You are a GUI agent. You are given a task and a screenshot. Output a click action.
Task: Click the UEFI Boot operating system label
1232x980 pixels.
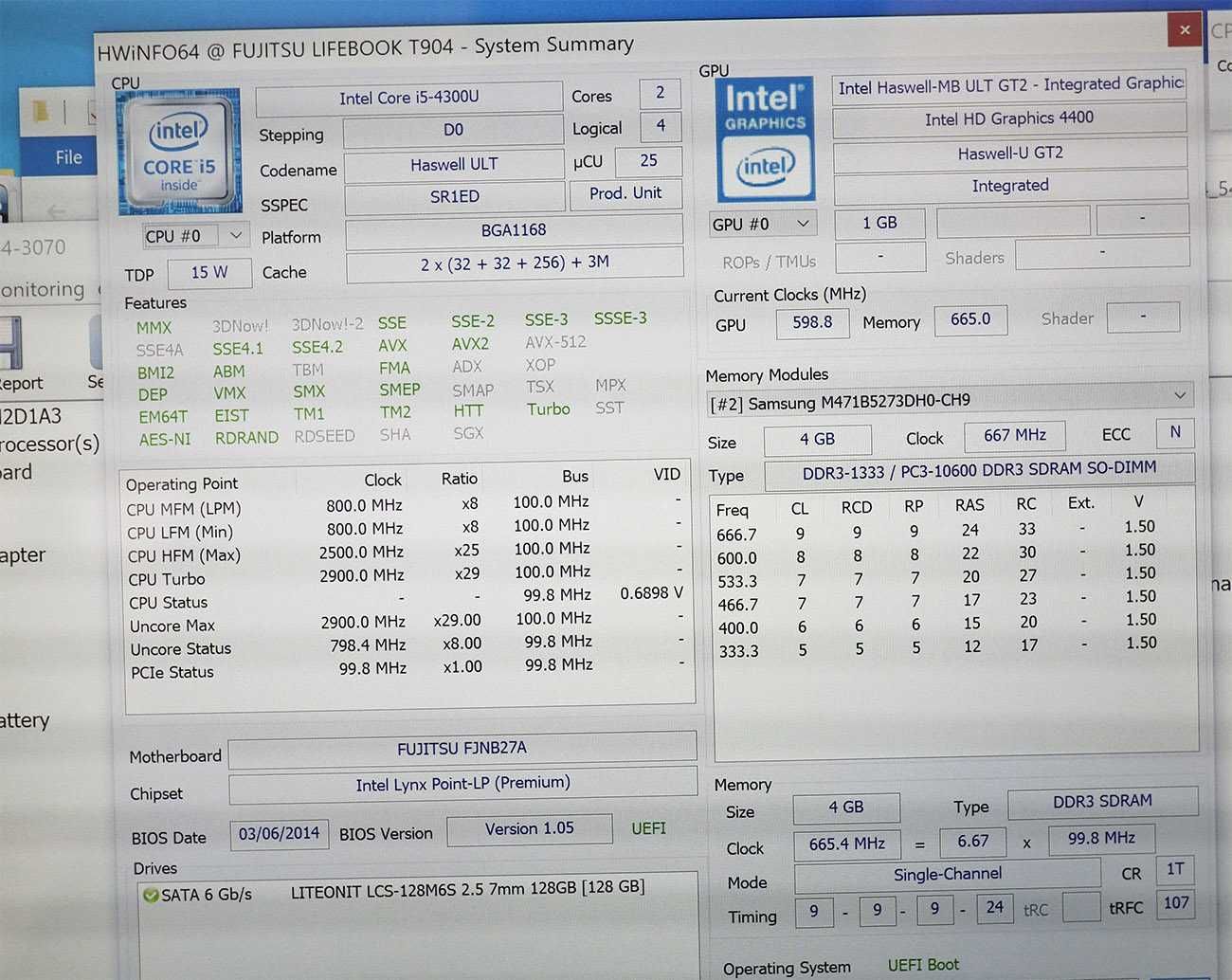click(923, 965)
